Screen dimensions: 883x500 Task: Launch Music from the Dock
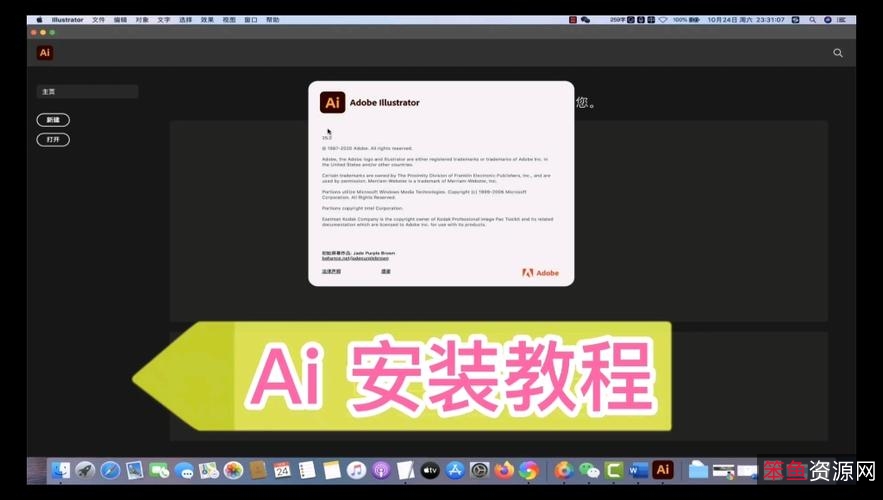[x=356, y=470]
